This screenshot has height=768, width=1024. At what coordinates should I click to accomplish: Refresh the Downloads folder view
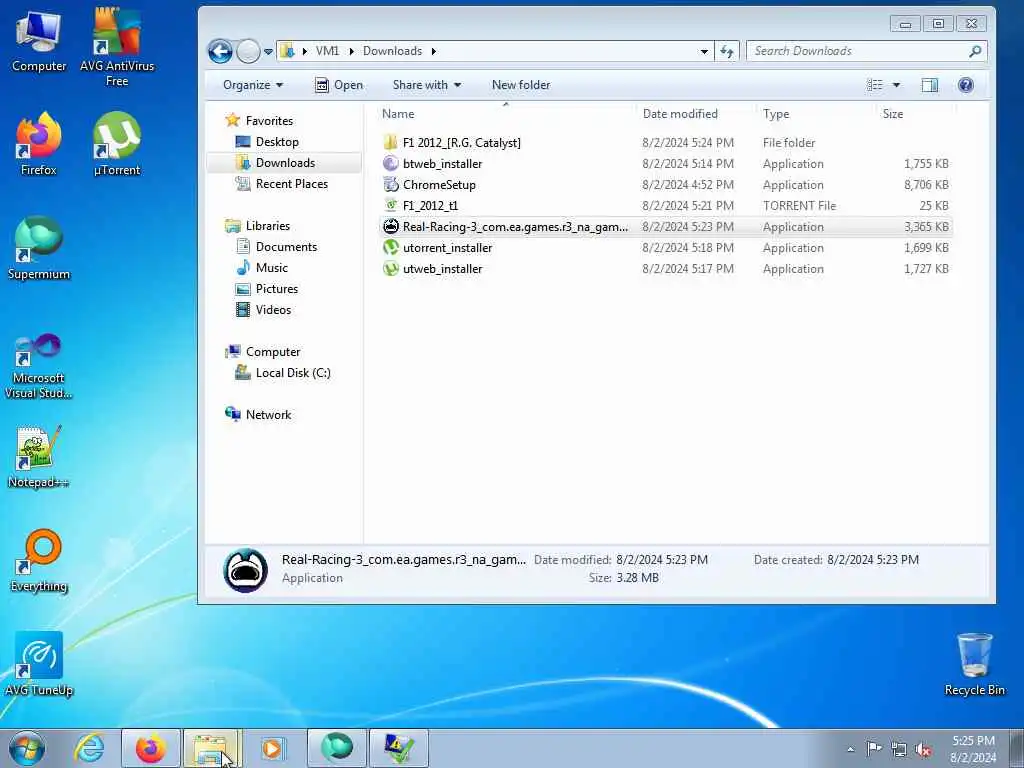727,51
